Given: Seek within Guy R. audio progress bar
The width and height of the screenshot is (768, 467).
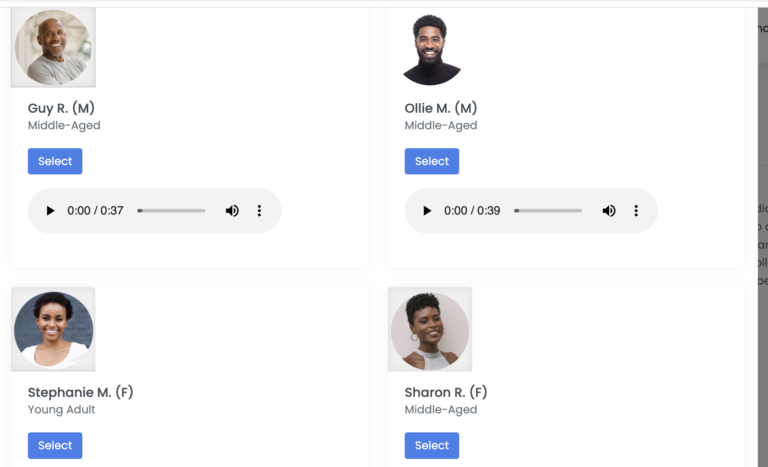Looking at the screenshot, I should point(171,211).
